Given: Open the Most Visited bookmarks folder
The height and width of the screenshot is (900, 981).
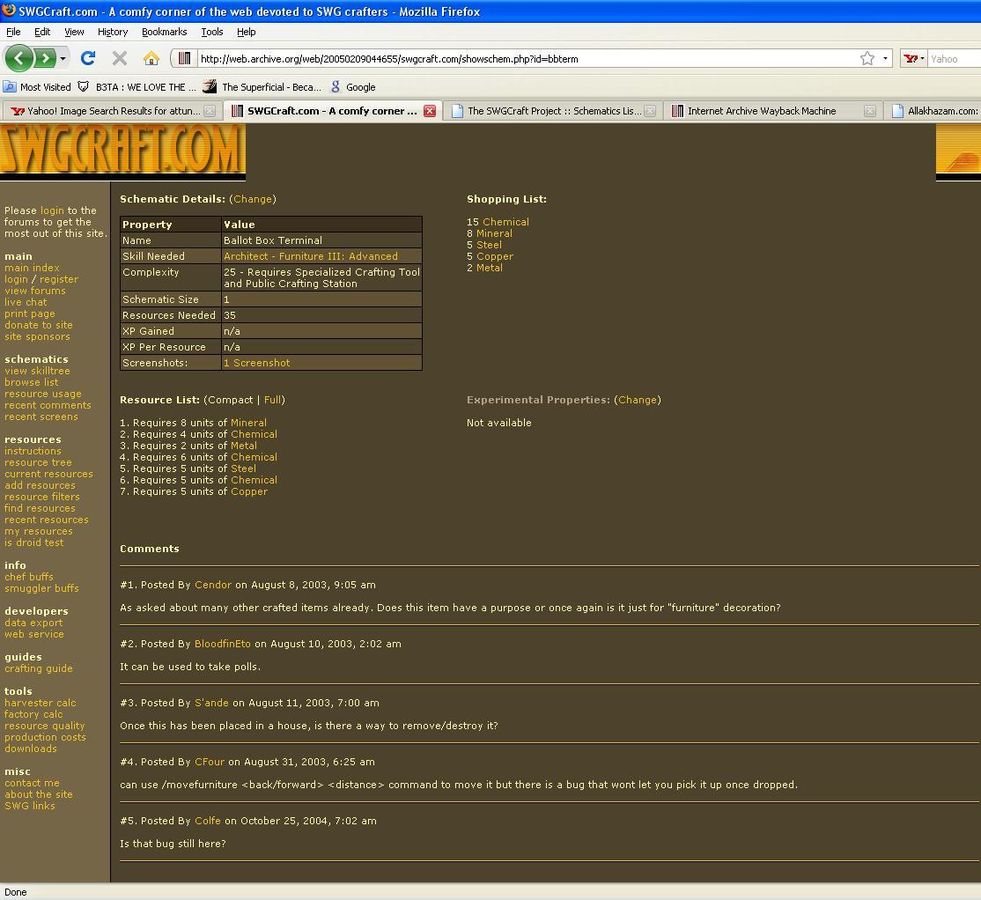Looking at the screenshot, I should click(38, 87).
